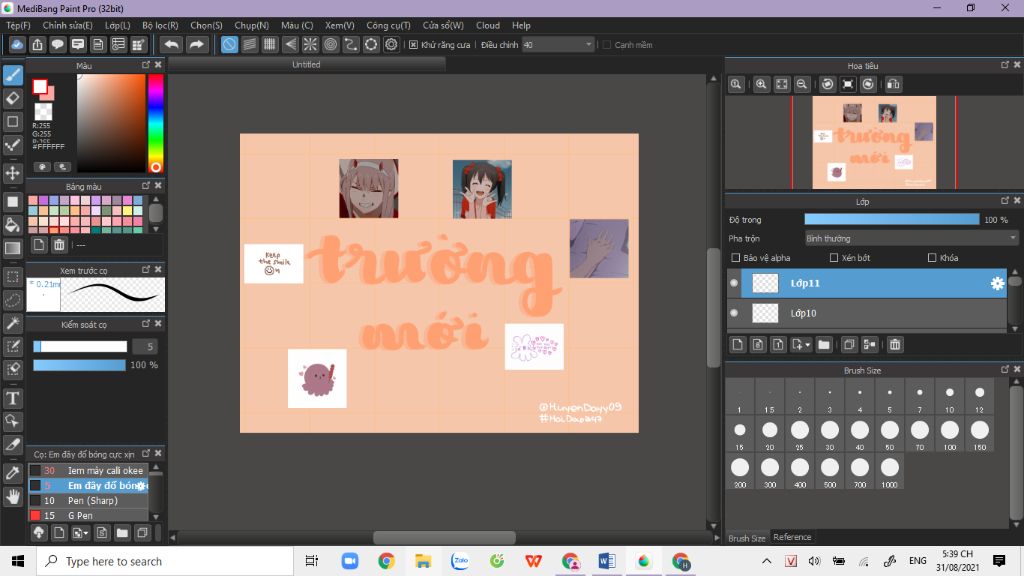Image resolution: width=1024 pixels, height=576 pixels.
Task: Click the rainbow hue strip
Action: (155, 123)
